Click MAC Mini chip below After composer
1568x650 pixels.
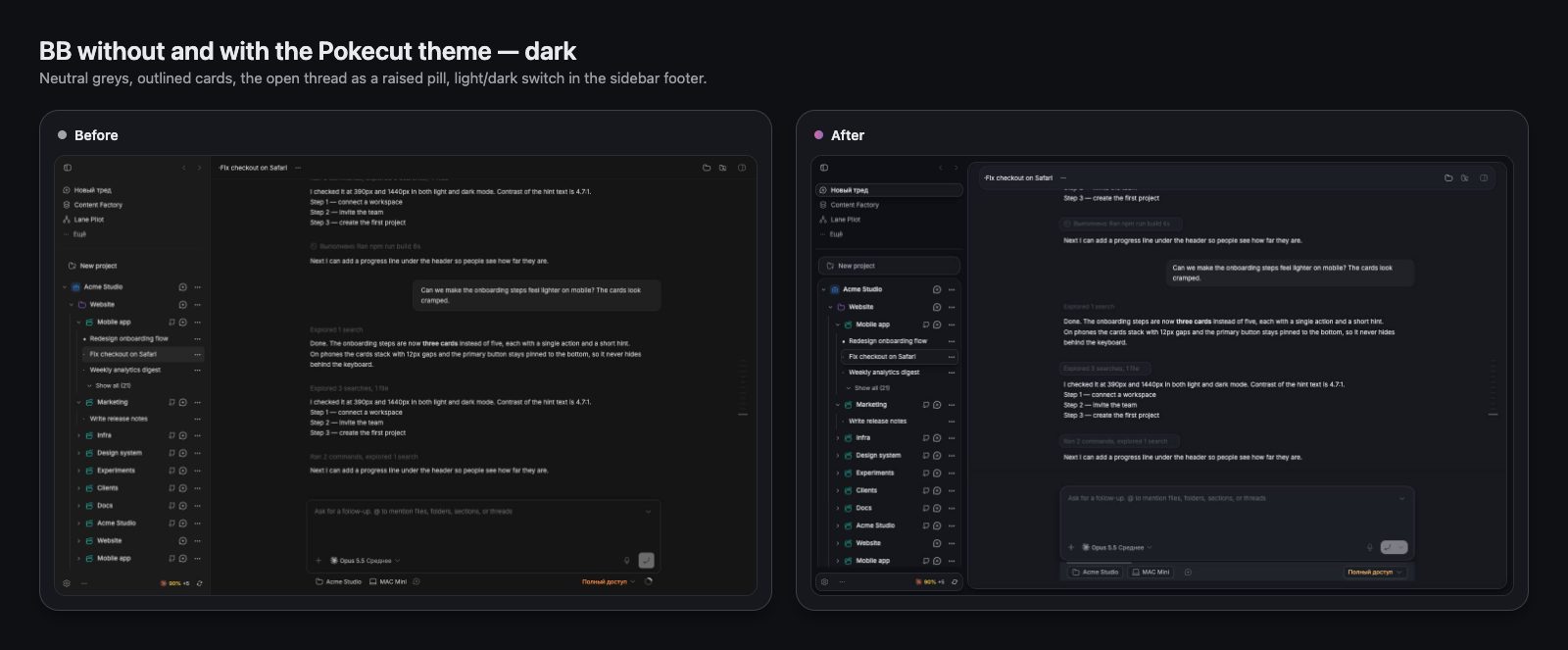1150,572
